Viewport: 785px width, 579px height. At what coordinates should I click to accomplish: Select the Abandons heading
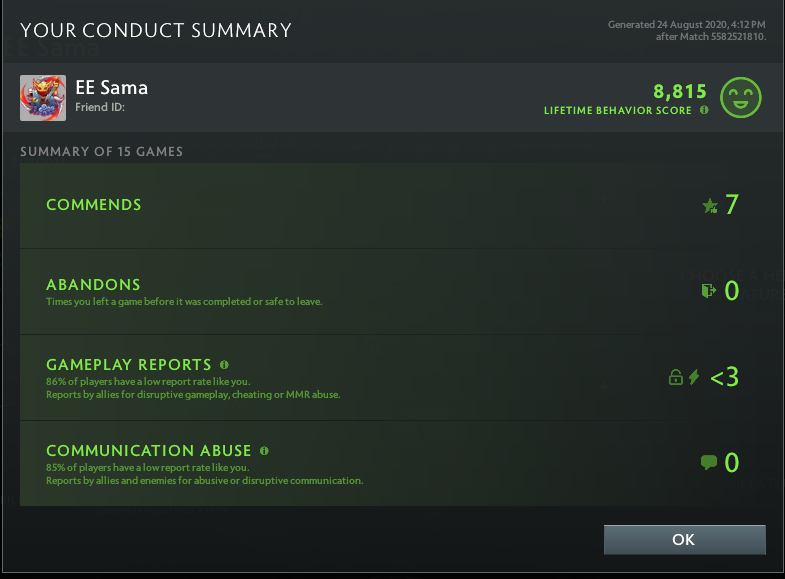(x=93, y=284)
